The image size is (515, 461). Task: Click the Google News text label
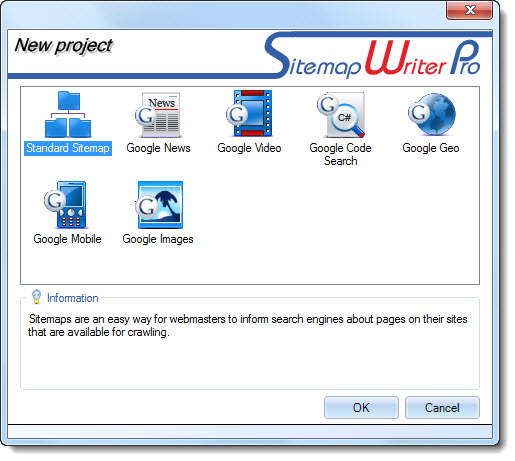[x=158, y=148]
